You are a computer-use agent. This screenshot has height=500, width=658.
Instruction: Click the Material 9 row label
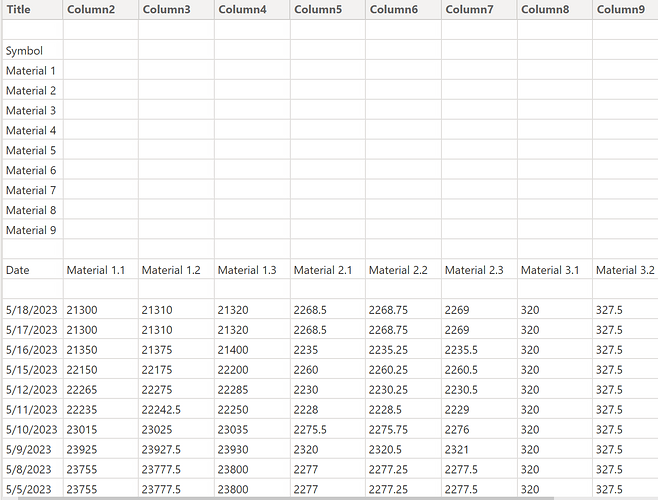tap(33, 230)
